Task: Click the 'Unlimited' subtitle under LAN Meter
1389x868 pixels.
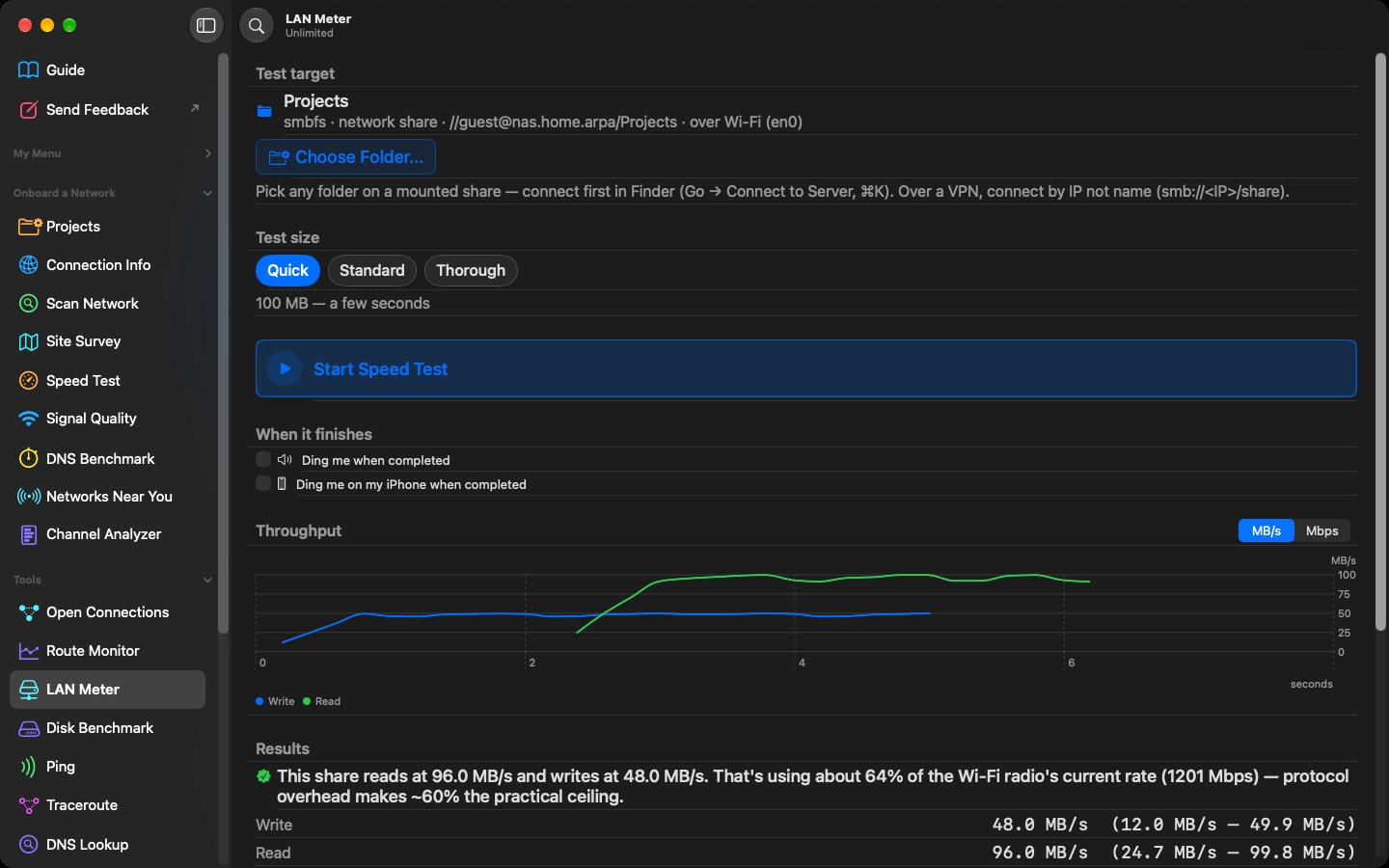Action: [x=310, y=34]
